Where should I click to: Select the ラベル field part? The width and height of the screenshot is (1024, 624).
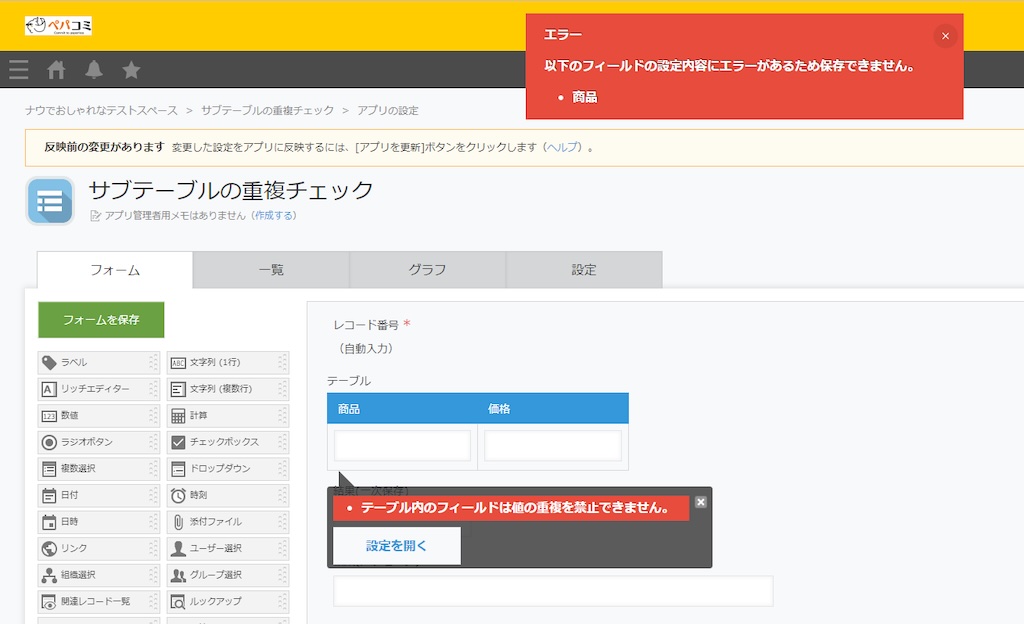(x=99, y=362)
